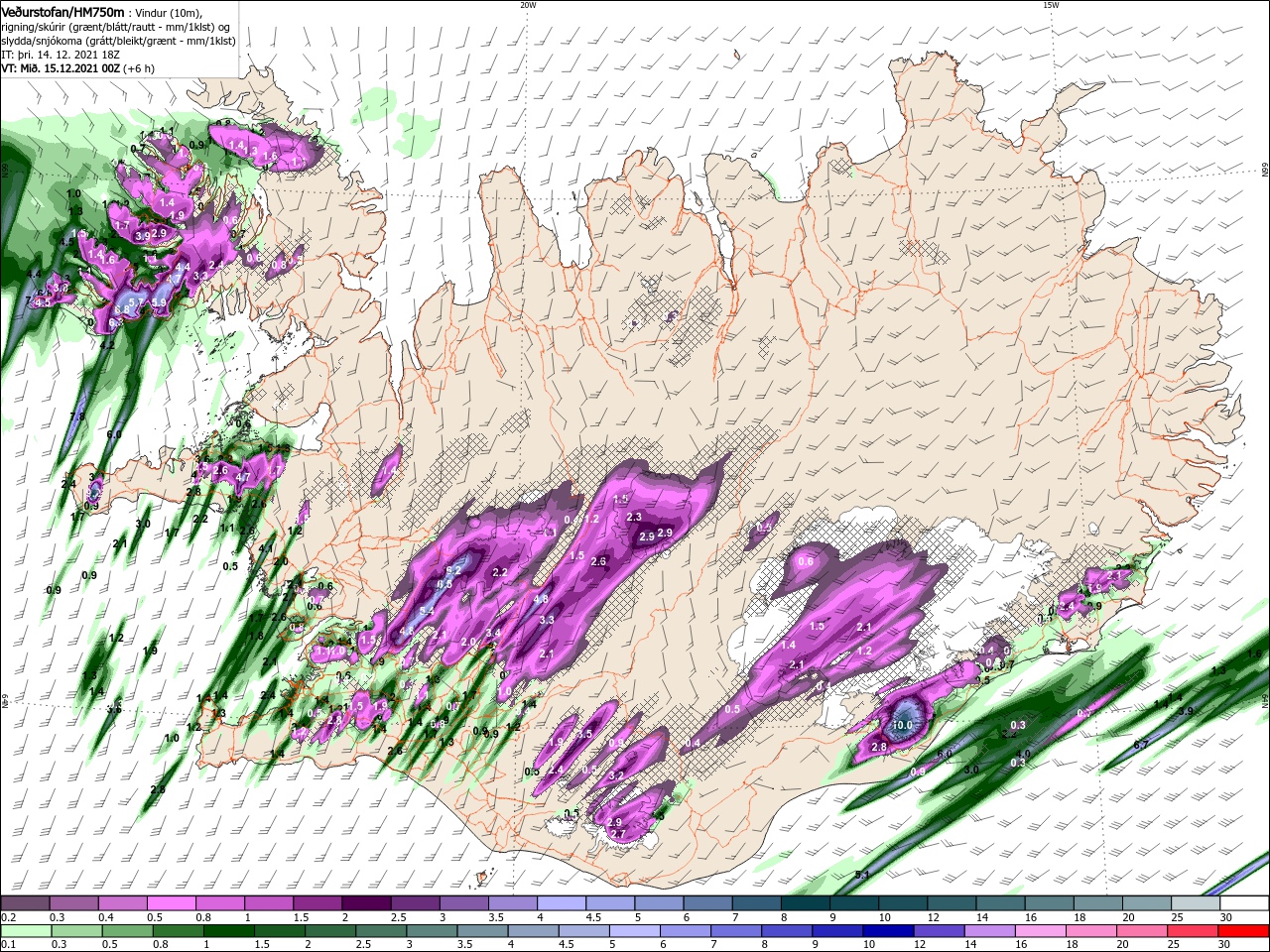Select the bright red swatch after bottom-row 30
1270x952 pixels.
[x=1243, y=931]
